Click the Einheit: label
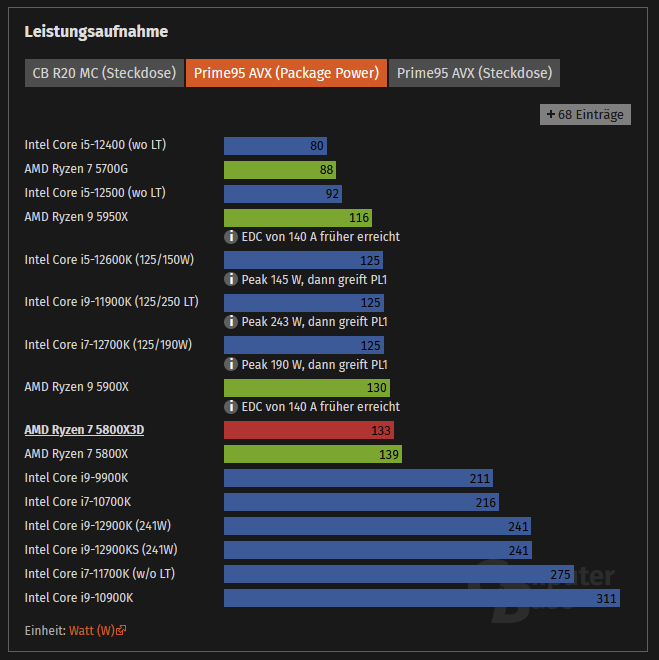The width and height of the screenshot is (659, 660). [x=45, y=631]
